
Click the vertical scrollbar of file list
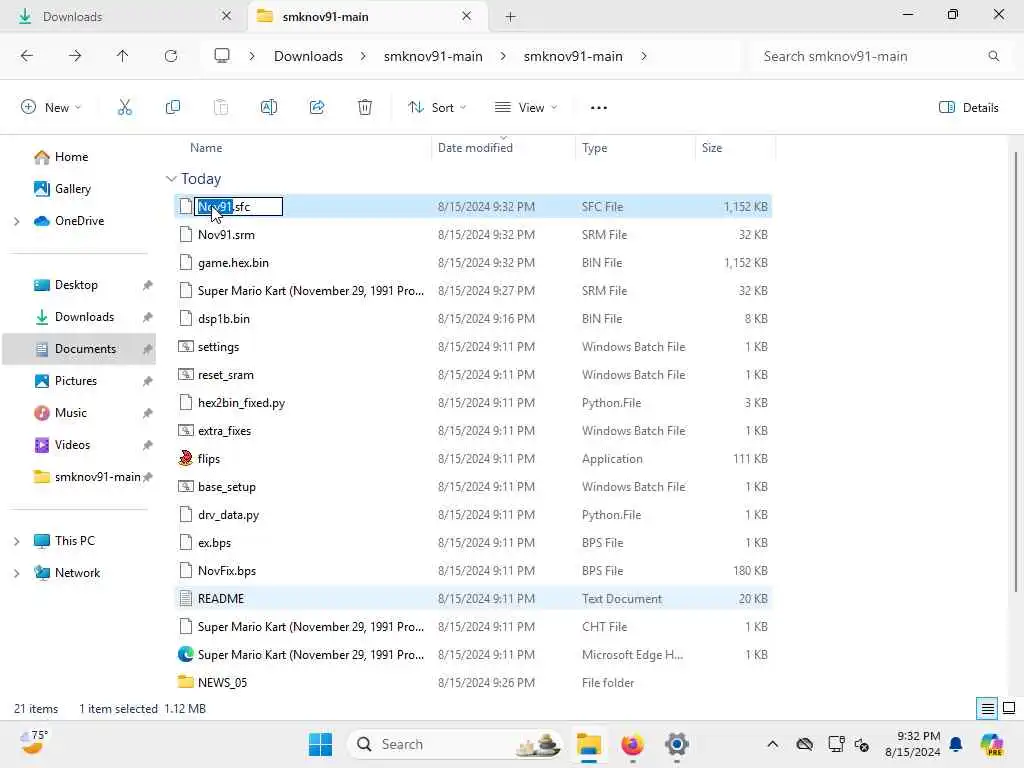1015,372
